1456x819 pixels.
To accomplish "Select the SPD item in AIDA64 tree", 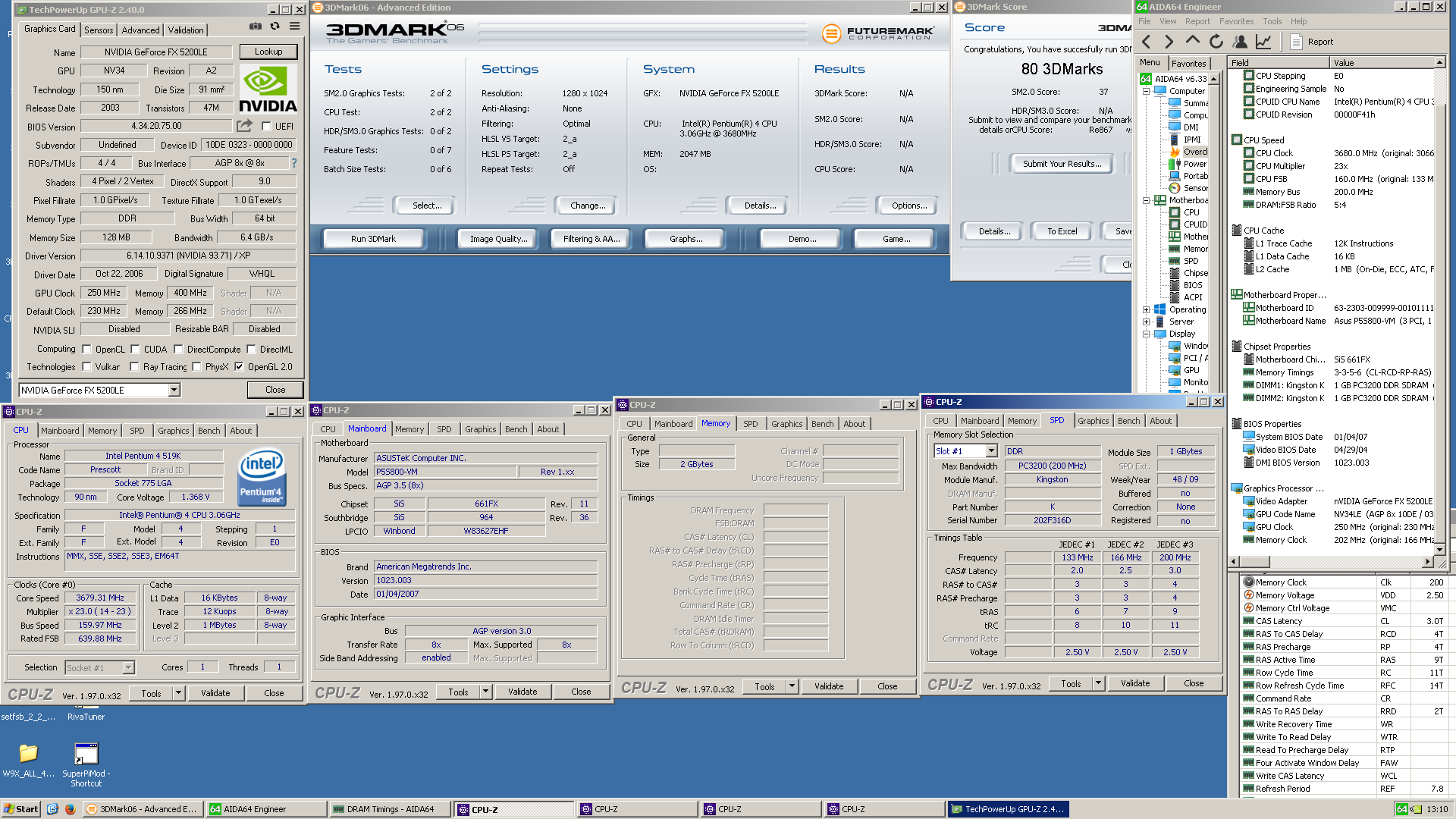I will (x=1185, y=261).
